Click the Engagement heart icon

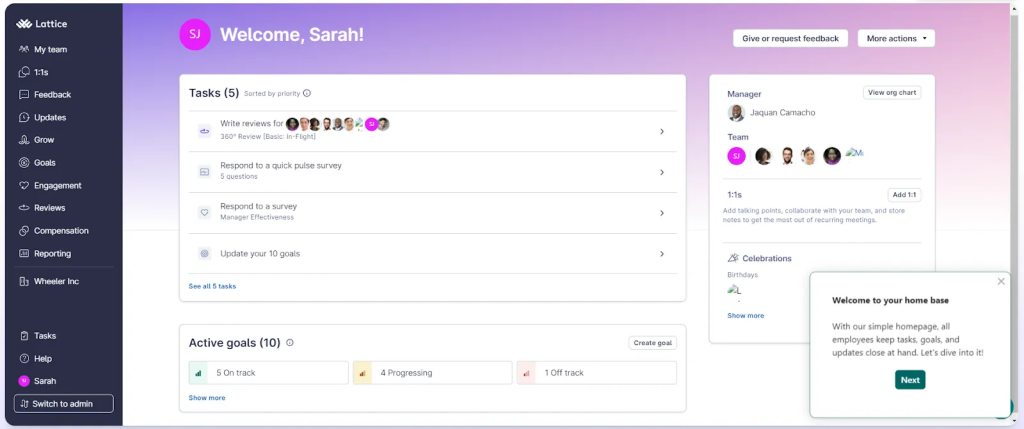pyautogui.click(x=24, y=186)
